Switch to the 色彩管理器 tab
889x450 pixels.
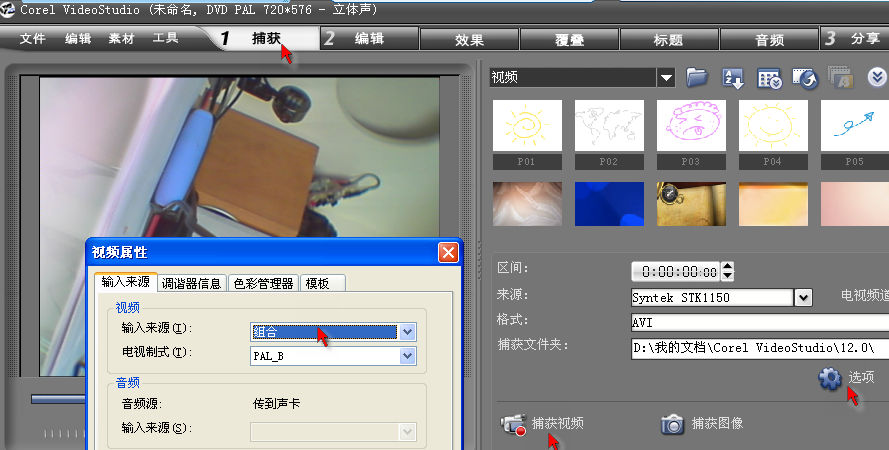point(264,283)
